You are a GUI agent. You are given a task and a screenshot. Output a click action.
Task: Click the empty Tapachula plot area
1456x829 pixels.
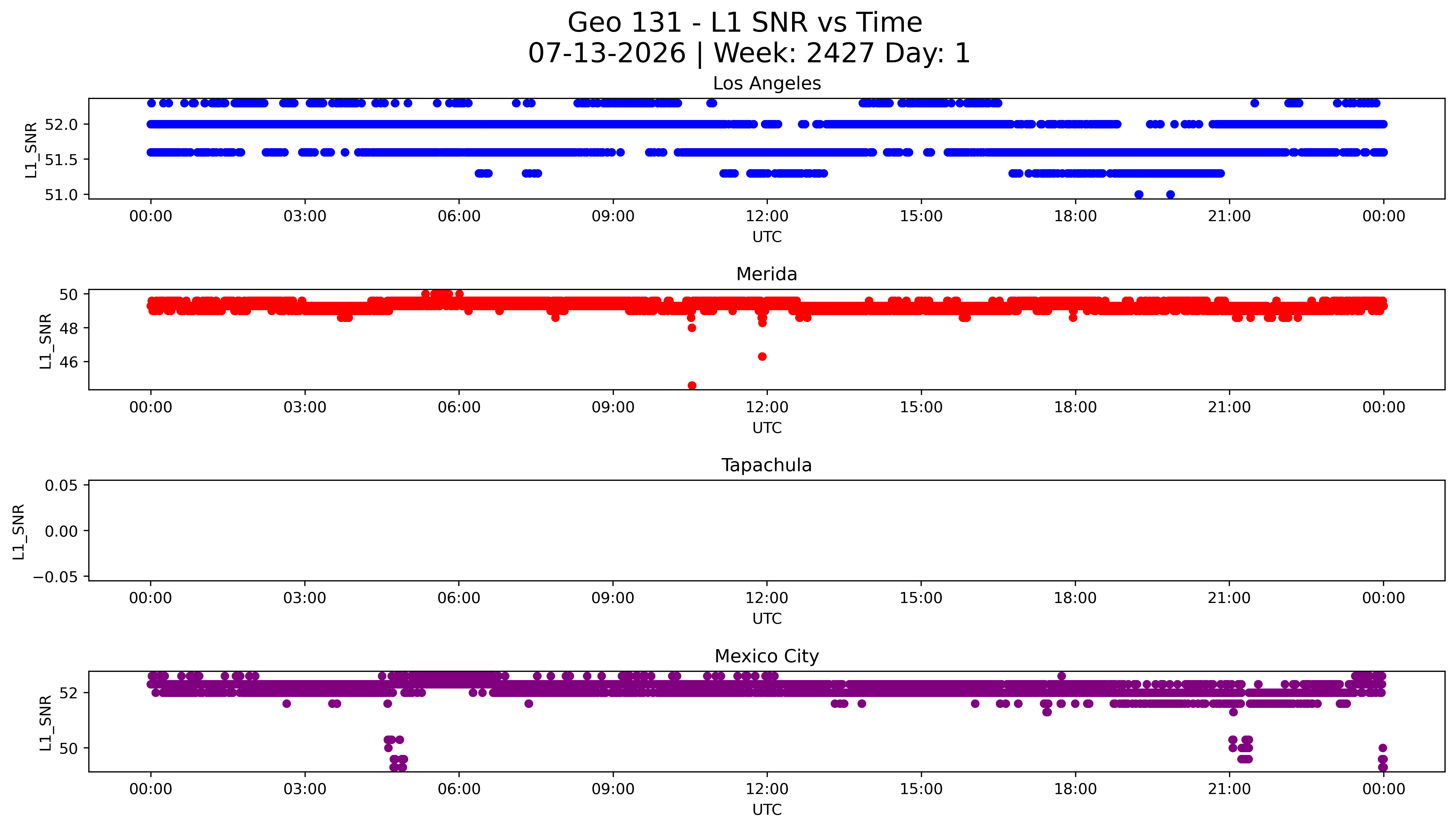(766, 531)
